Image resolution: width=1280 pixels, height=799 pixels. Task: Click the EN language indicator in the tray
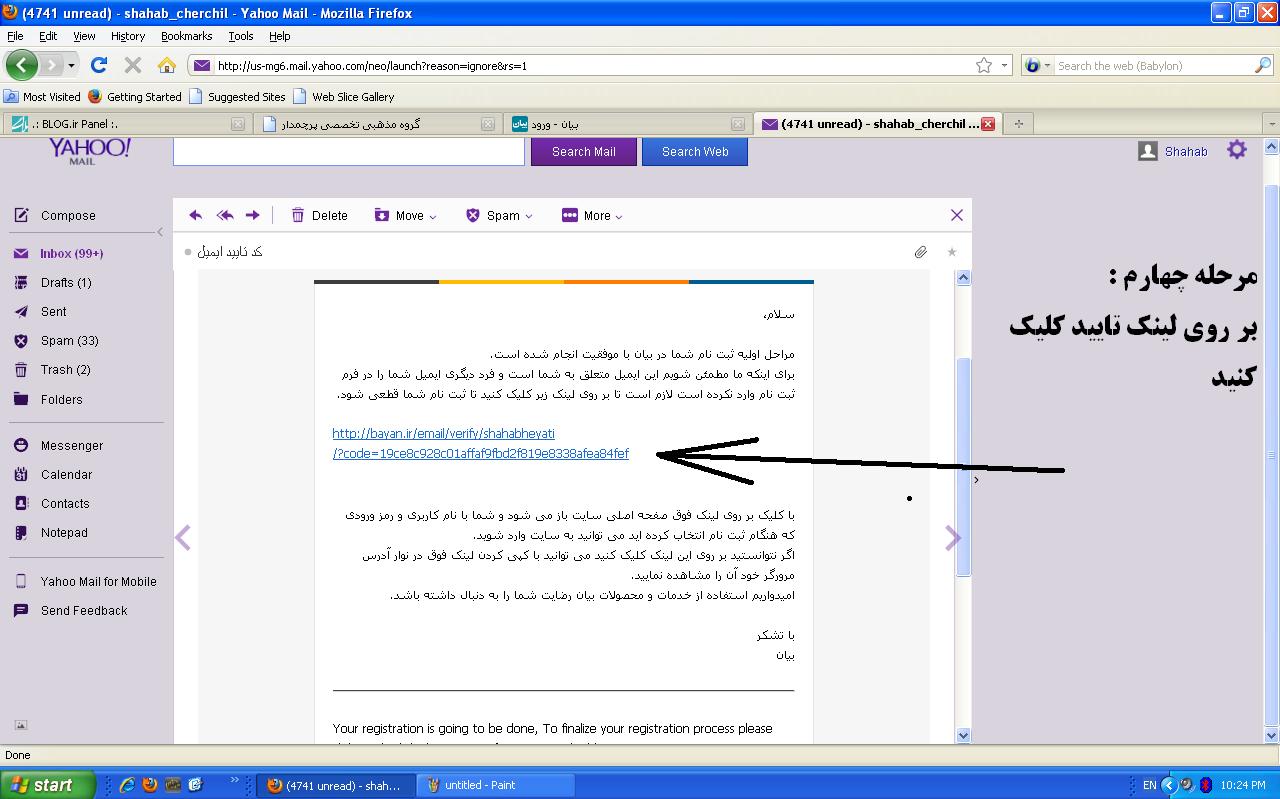[x=1150, y=785]
